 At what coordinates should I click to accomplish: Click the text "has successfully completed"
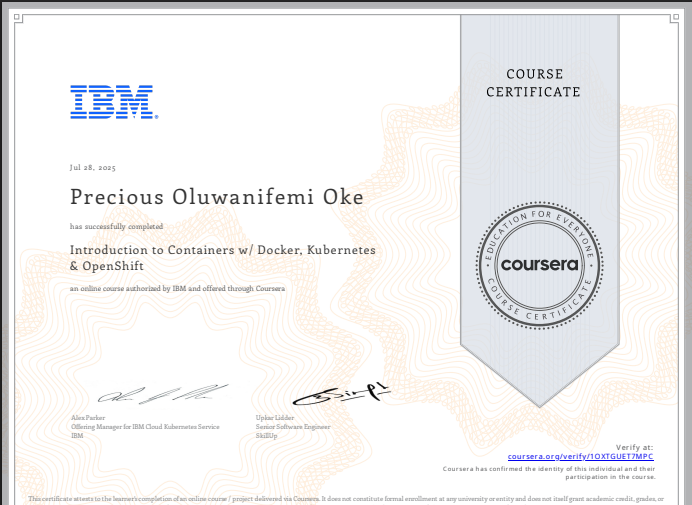[117, 226]
